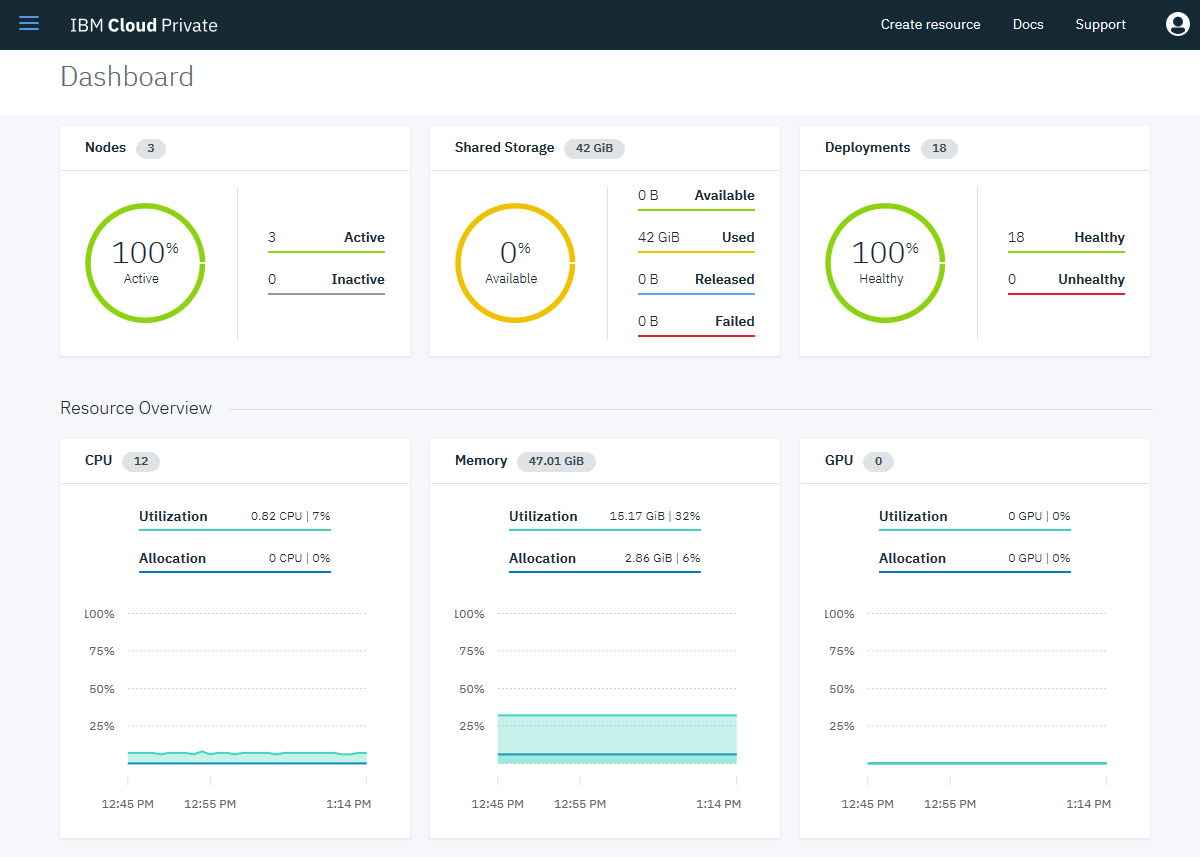This screenshot has width=1200, height=857.
Task: Open the hamburger navigation menu
Action: tap(29, 24)
